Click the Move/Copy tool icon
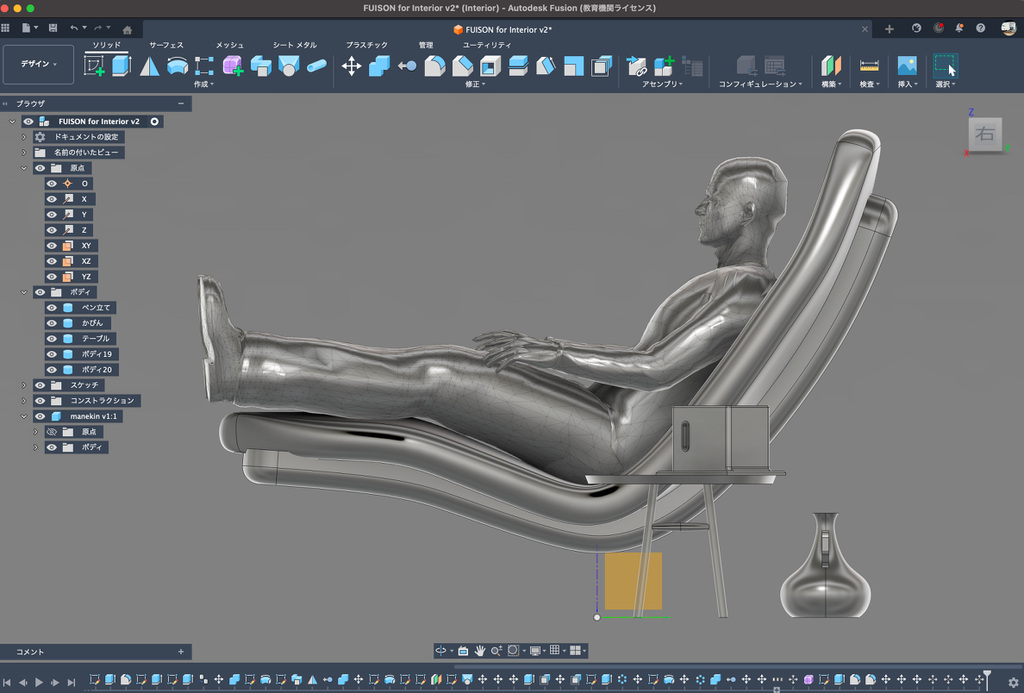 click(x=352, y=66)
